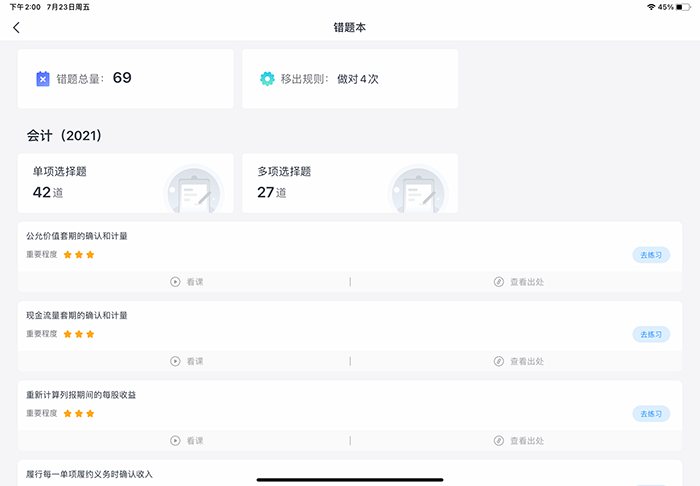Click source icon under 公允价值套期的确认和计量
The width and height of the screenshot is (700, 486).
499,282
